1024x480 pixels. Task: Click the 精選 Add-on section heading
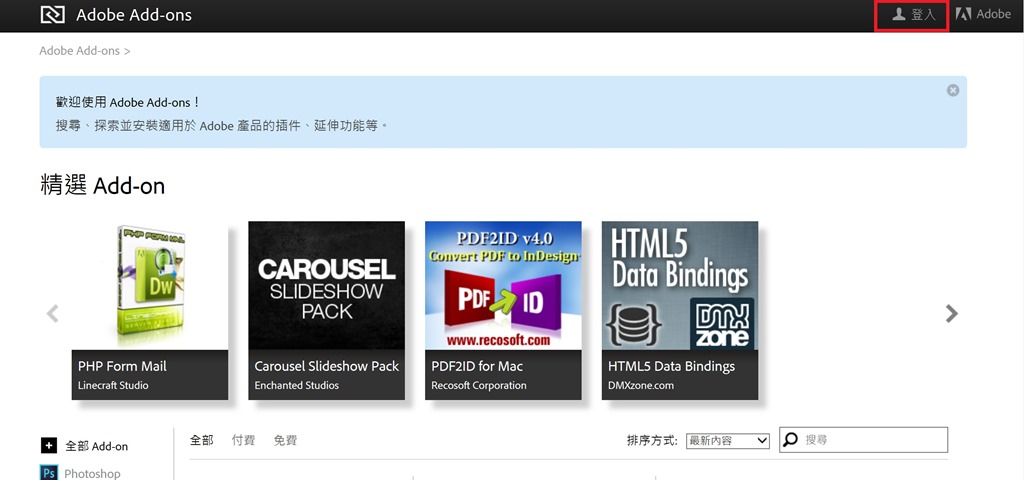(x=103, y=186)
